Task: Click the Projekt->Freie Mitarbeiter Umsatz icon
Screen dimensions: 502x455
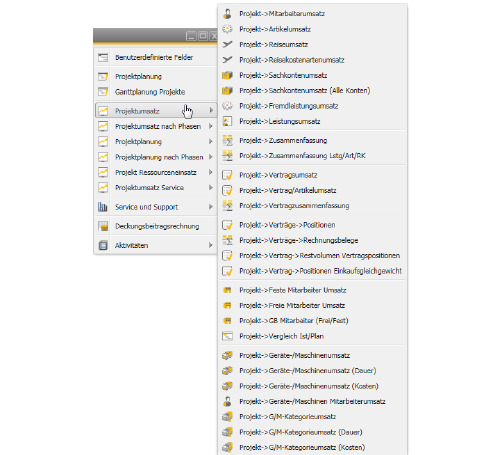Action: pos(227,305)
